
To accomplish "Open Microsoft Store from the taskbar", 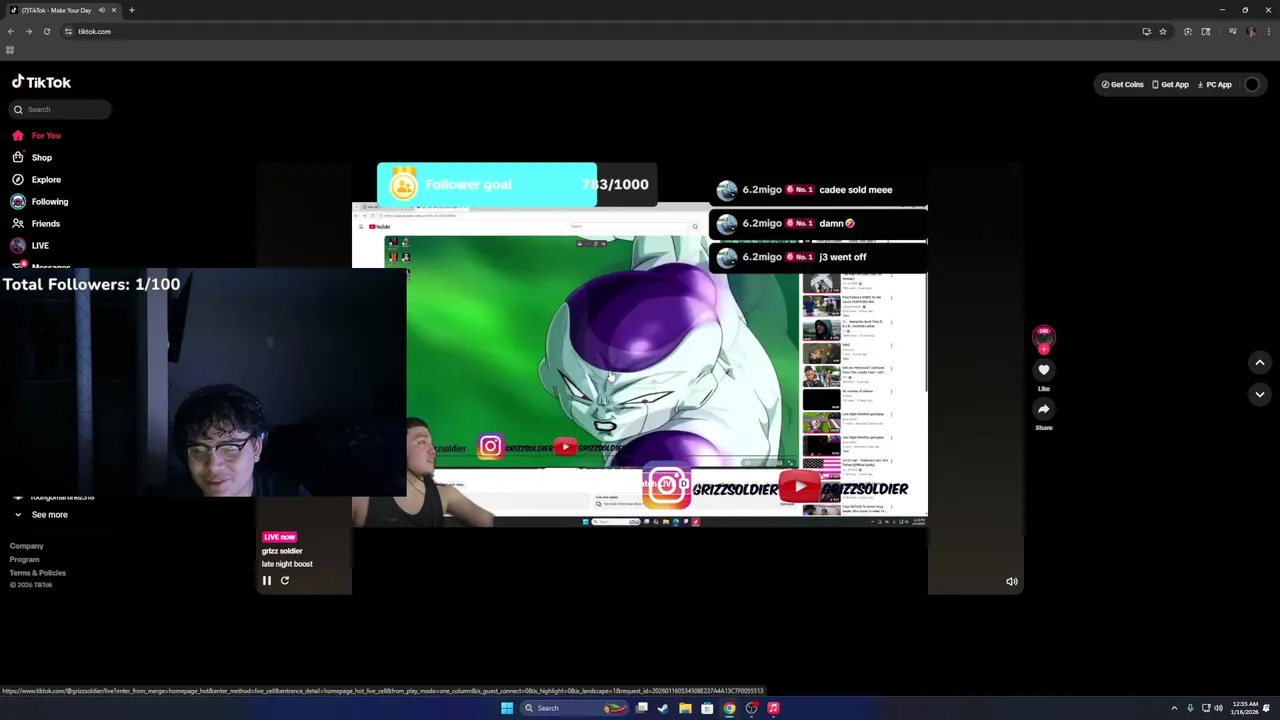I will 707,708.
